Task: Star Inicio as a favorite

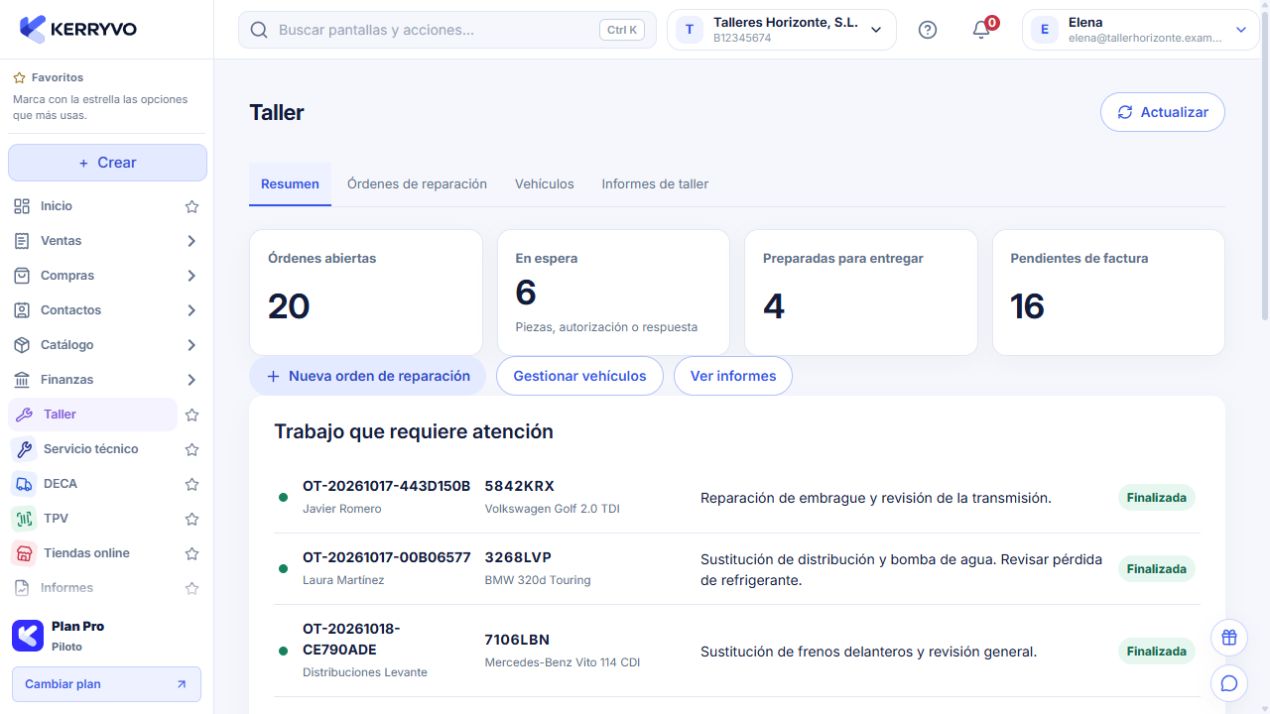Action: (x=192, y=207)
